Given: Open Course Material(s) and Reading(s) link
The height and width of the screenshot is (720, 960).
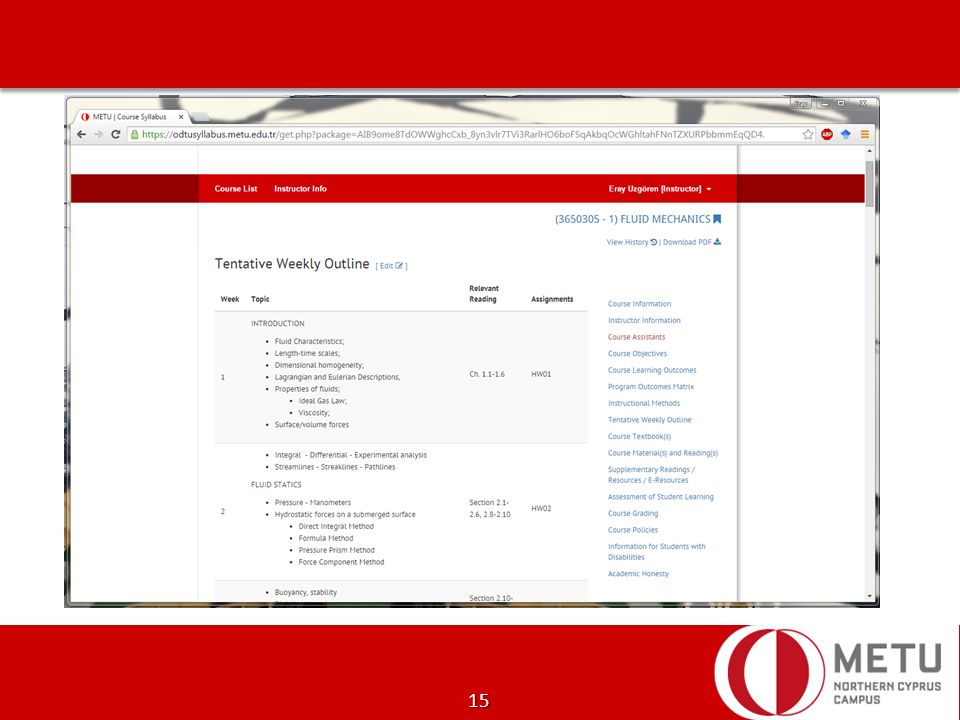Looking at the screenshot, I should click(x=662, y=452).
